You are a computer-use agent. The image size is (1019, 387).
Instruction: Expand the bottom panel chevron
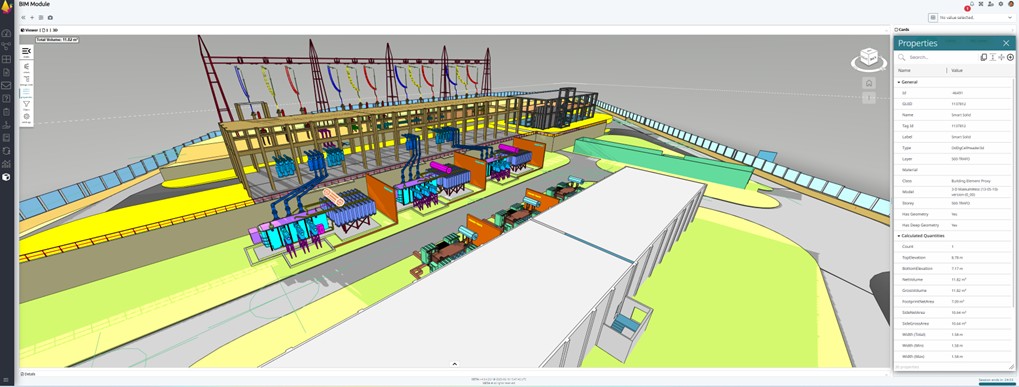(454, 364)
